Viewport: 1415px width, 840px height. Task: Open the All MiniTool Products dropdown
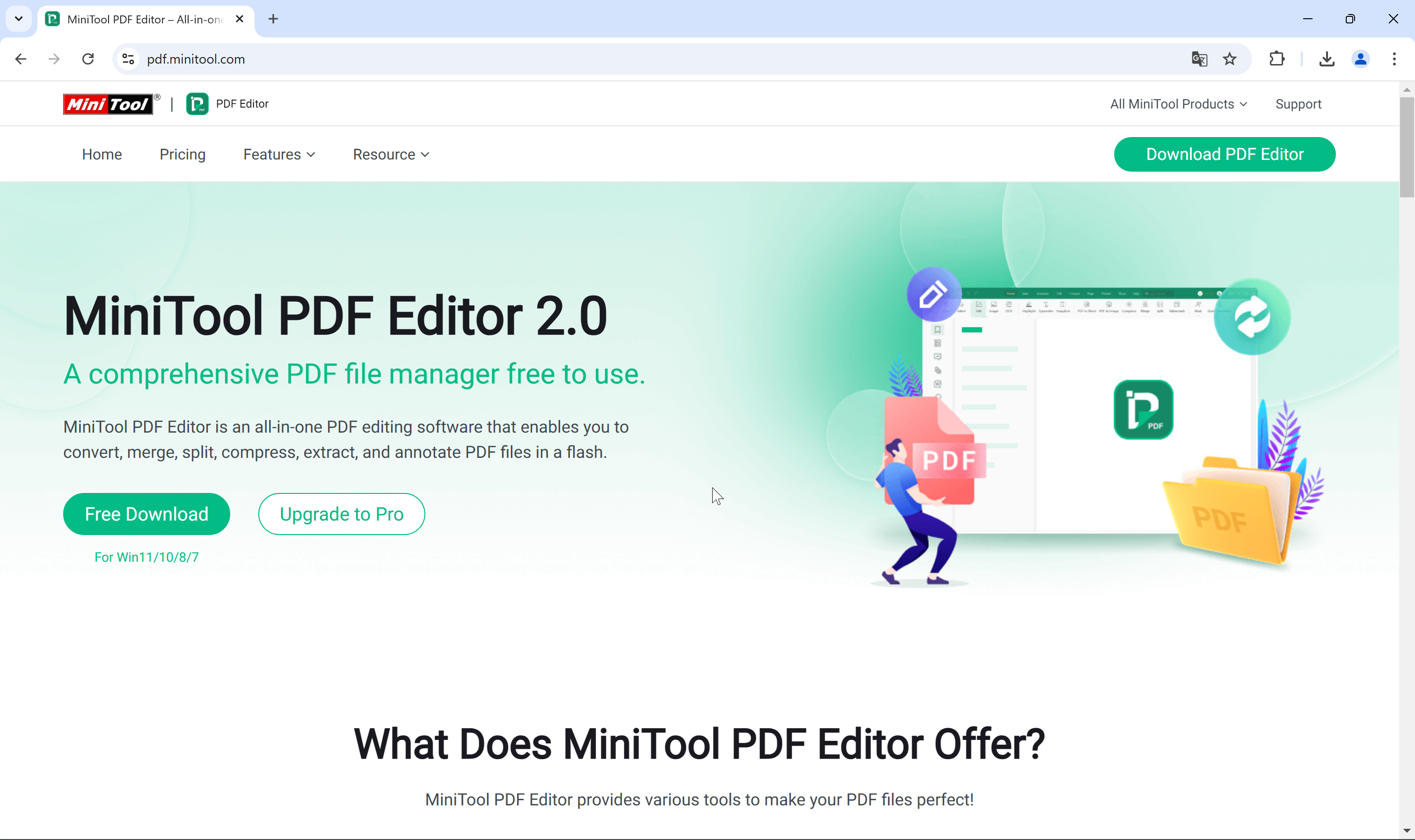click(1177, 103)
